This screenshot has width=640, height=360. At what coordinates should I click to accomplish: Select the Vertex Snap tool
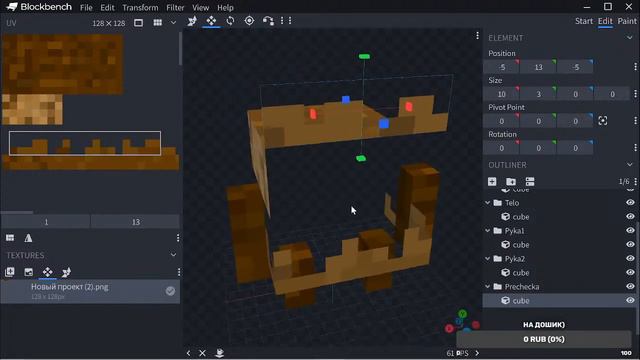268,21
